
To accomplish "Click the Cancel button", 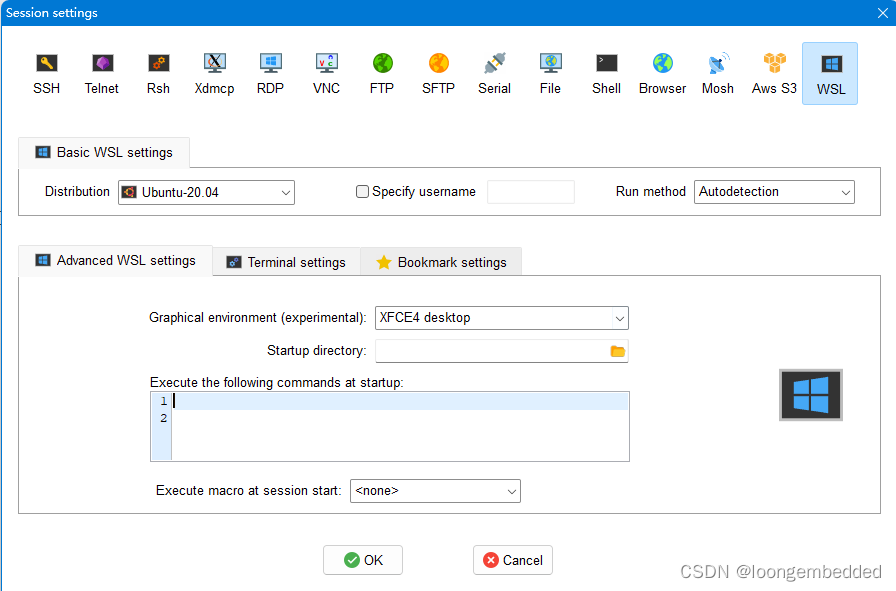I will click(x=513, y=560).
